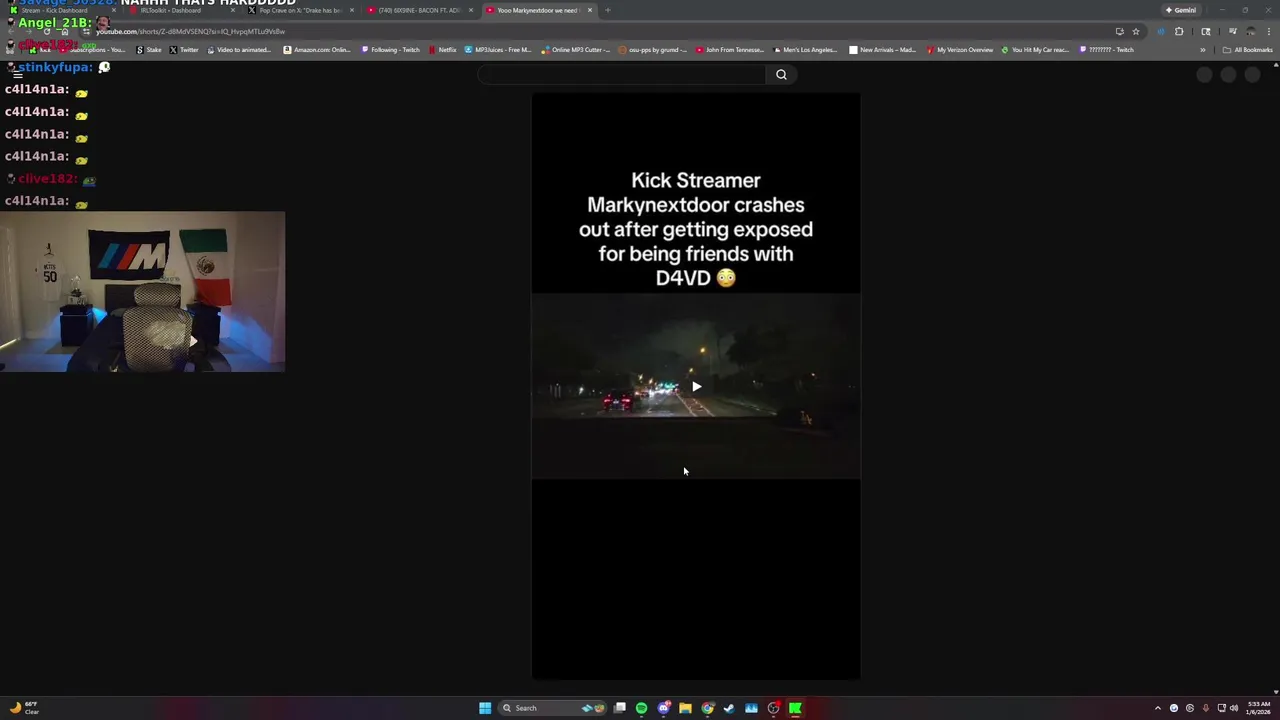Image resolution: width=1280 pixels, height=720 pixels.
Task: Open New Arrivals bookmark
Action: coord(882,49)
